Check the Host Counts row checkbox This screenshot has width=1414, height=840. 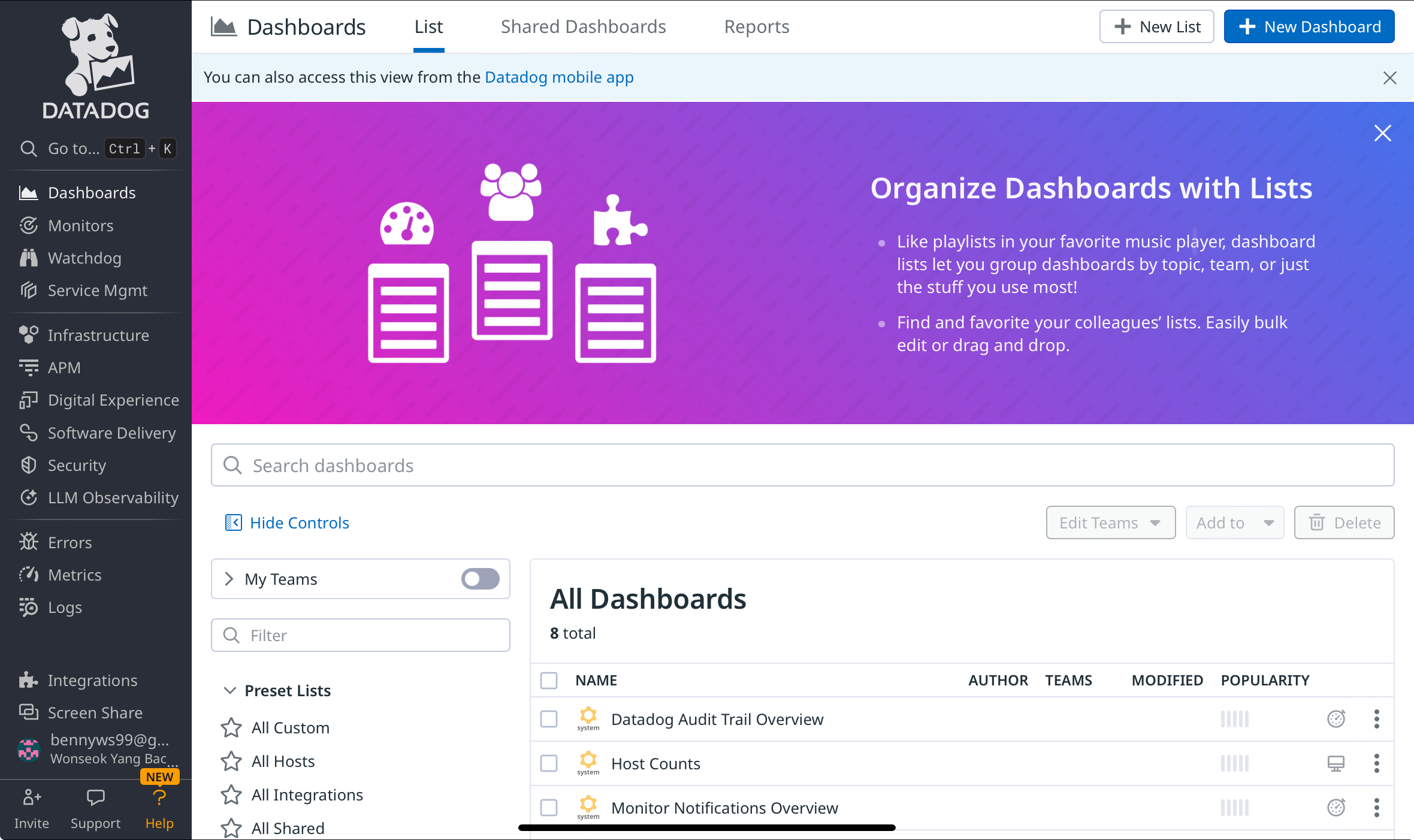pyautogui.click(x=549, y=763)
